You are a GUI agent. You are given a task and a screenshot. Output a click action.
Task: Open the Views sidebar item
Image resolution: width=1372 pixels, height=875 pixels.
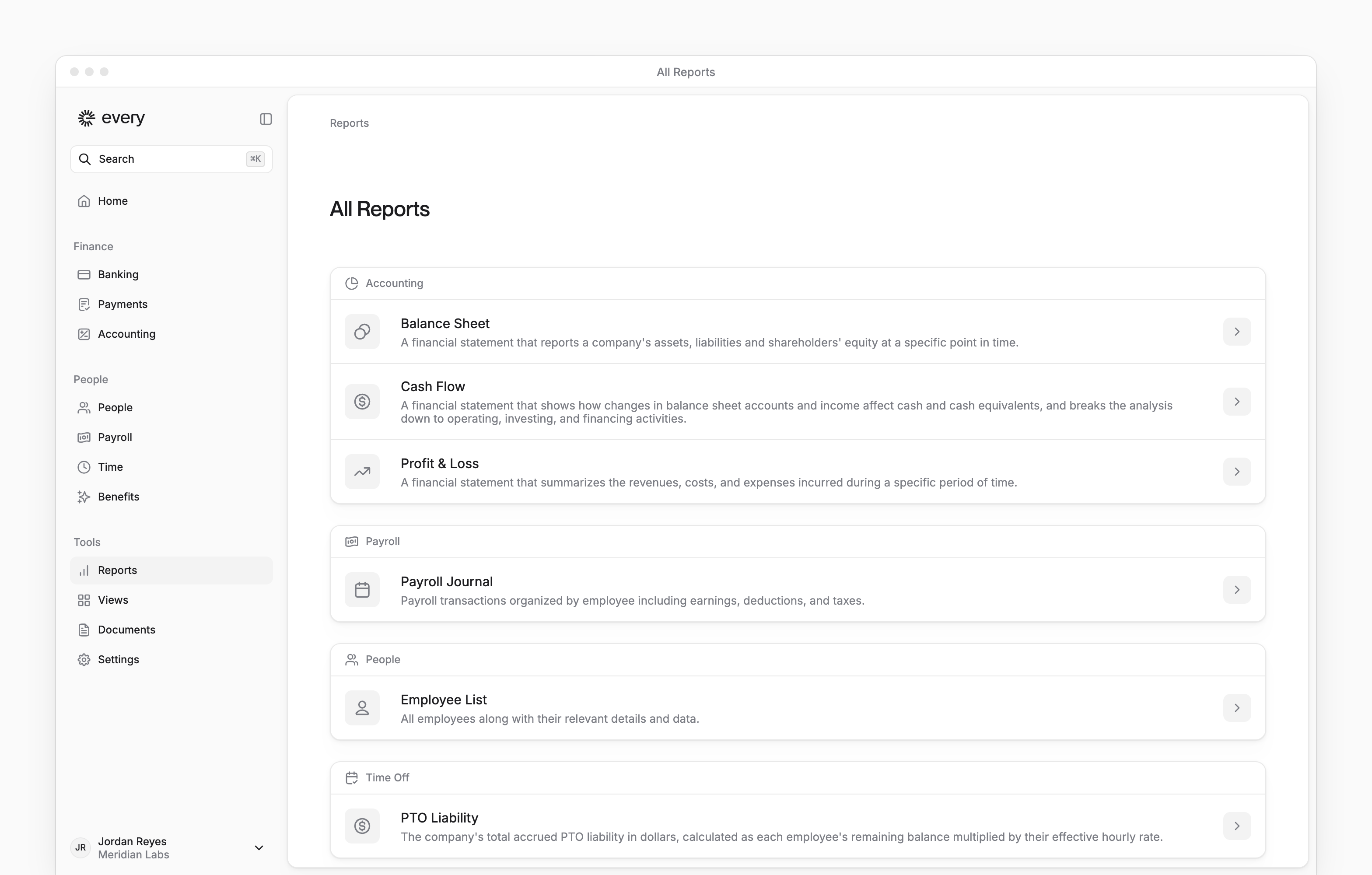pyautogui.click(x=171, y=600)
